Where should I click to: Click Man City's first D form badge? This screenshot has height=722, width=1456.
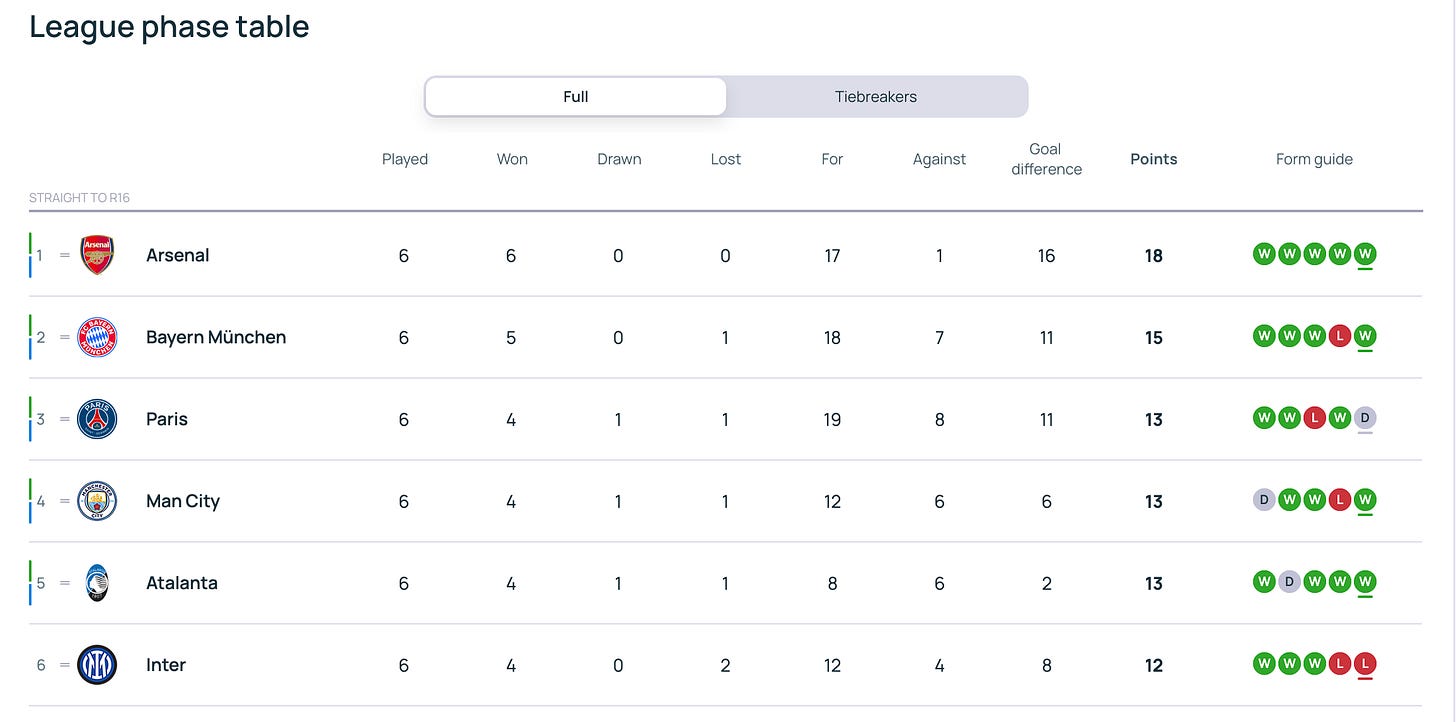point(1264,500)
